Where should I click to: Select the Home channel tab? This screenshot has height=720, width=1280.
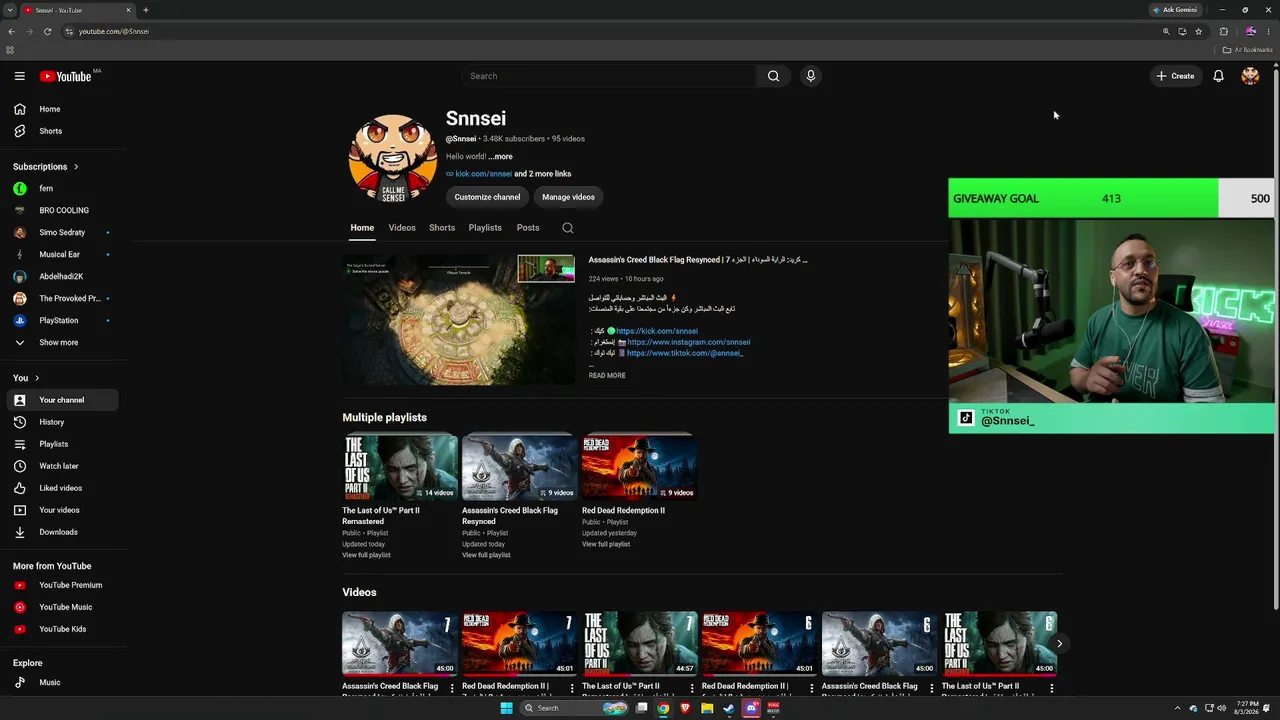coord(362,228)
